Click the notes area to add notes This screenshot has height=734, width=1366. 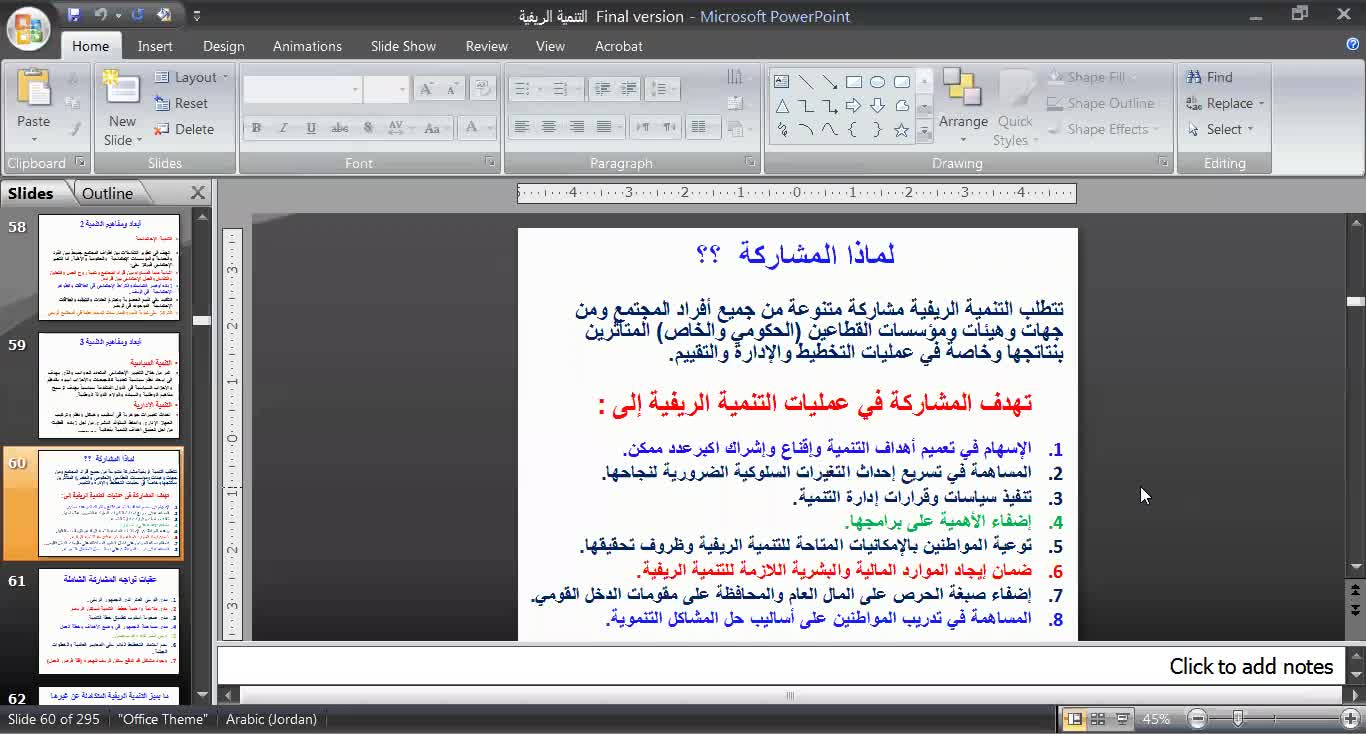[780, 666]
